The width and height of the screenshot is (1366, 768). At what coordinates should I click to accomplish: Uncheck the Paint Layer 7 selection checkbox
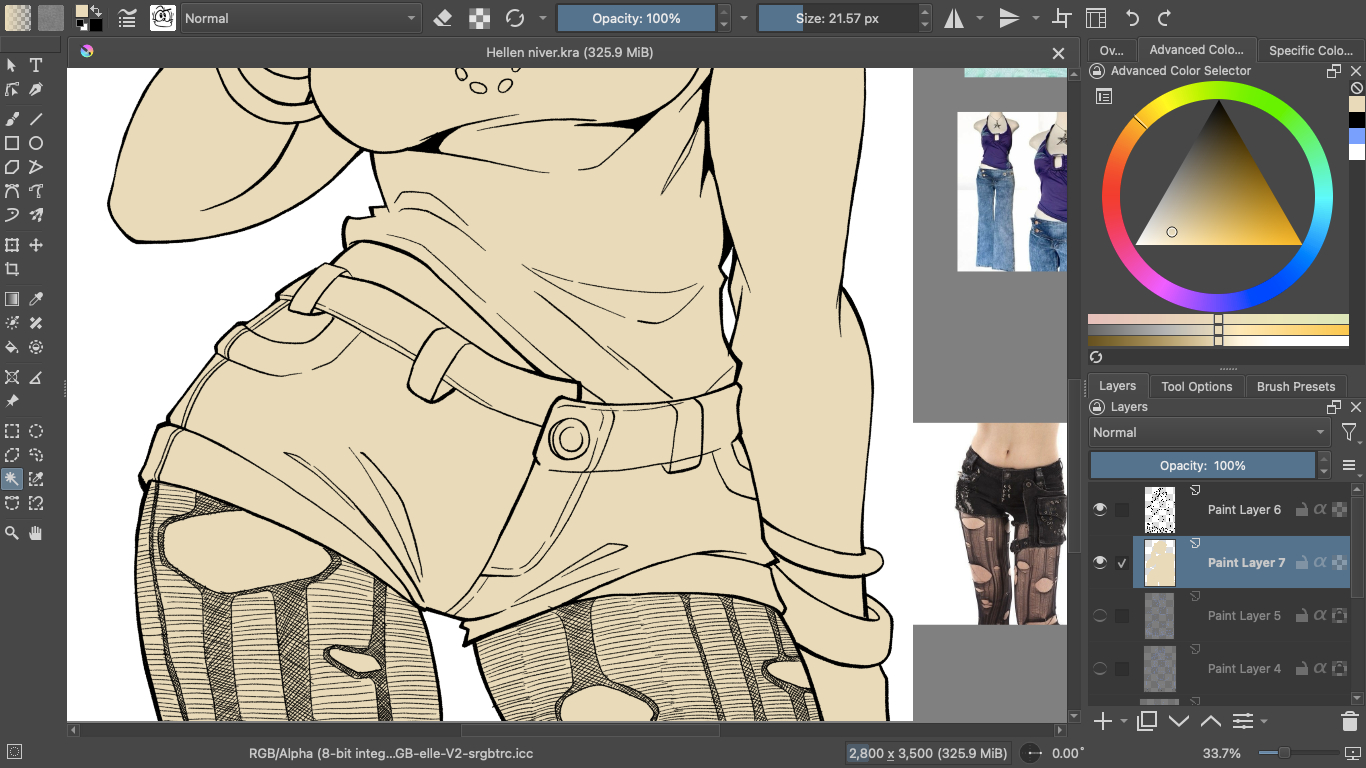click(x=1122, y=563)
